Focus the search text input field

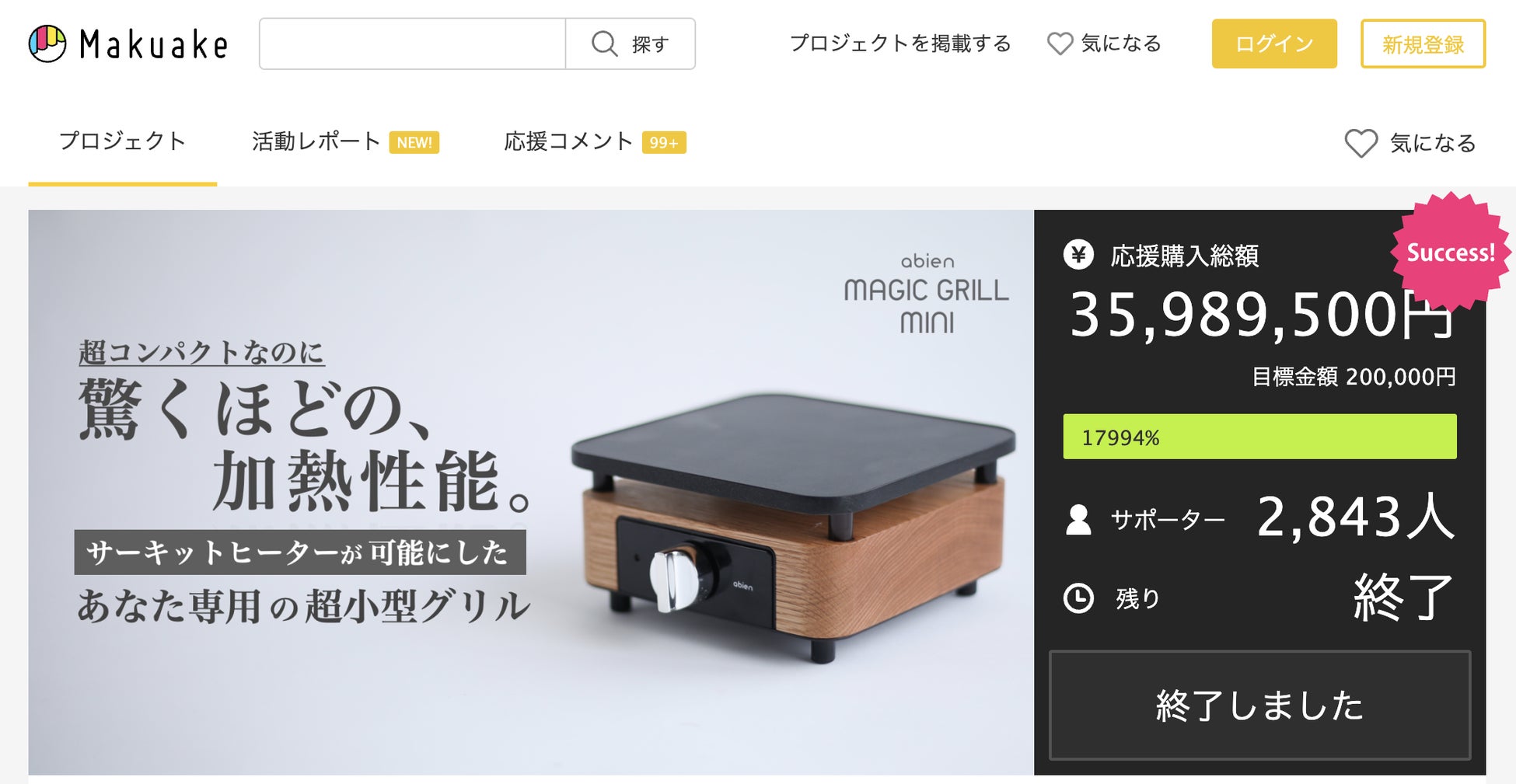[412, 44]
